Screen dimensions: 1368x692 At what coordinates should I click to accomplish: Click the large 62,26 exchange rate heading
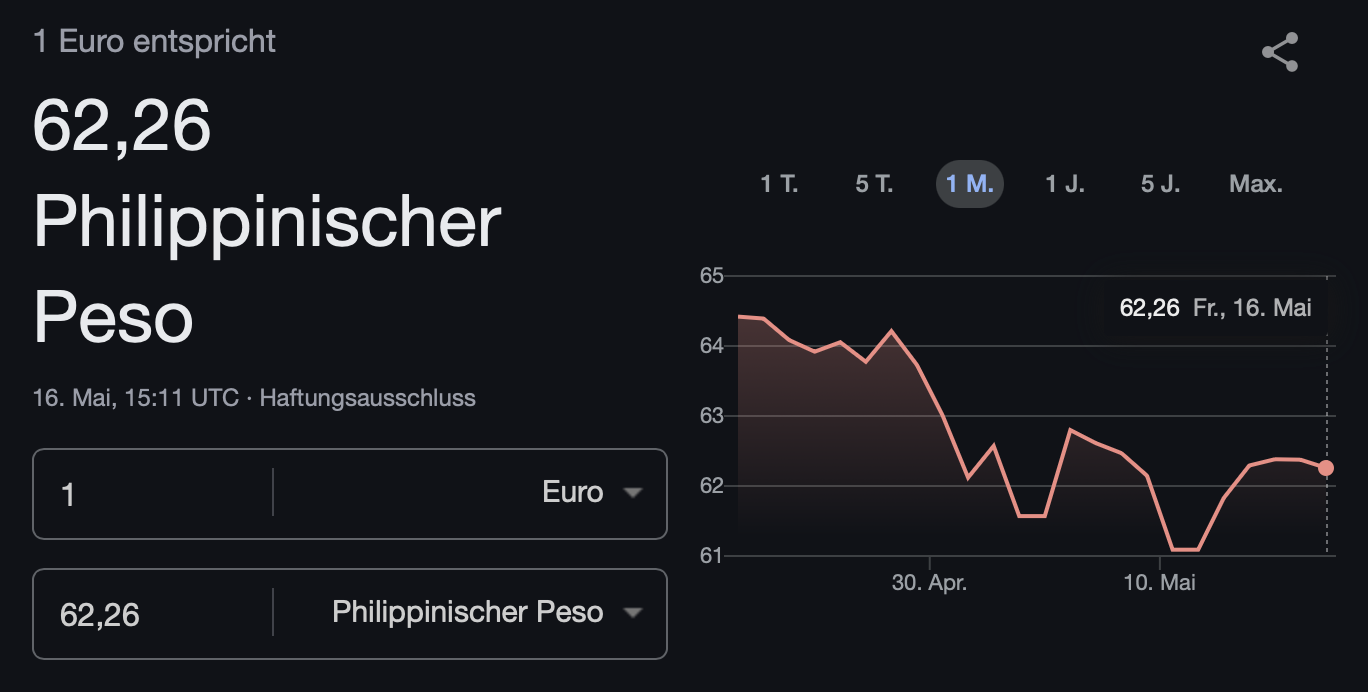click(x=122, y=126)
